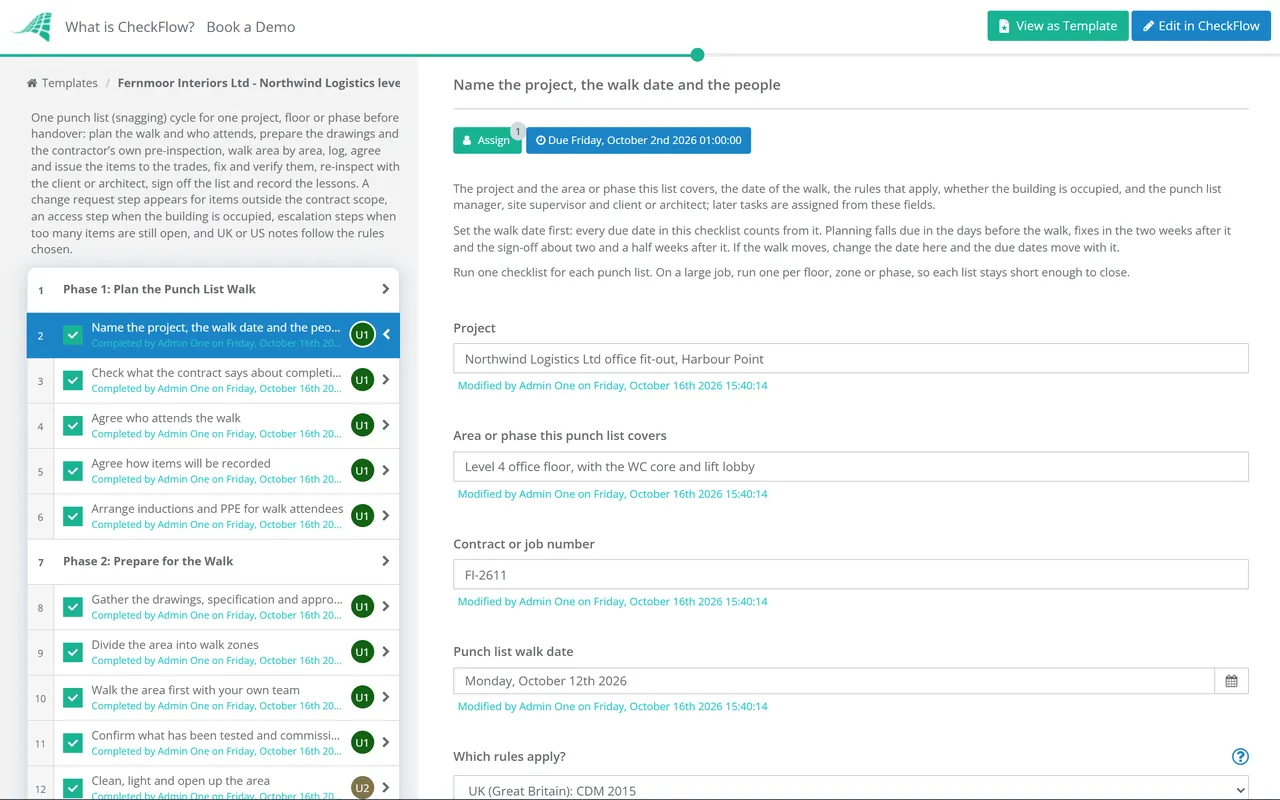
Task: Expand Phase 1: Plan the Punch List Walk chevron
Action: tap(386, 289)
